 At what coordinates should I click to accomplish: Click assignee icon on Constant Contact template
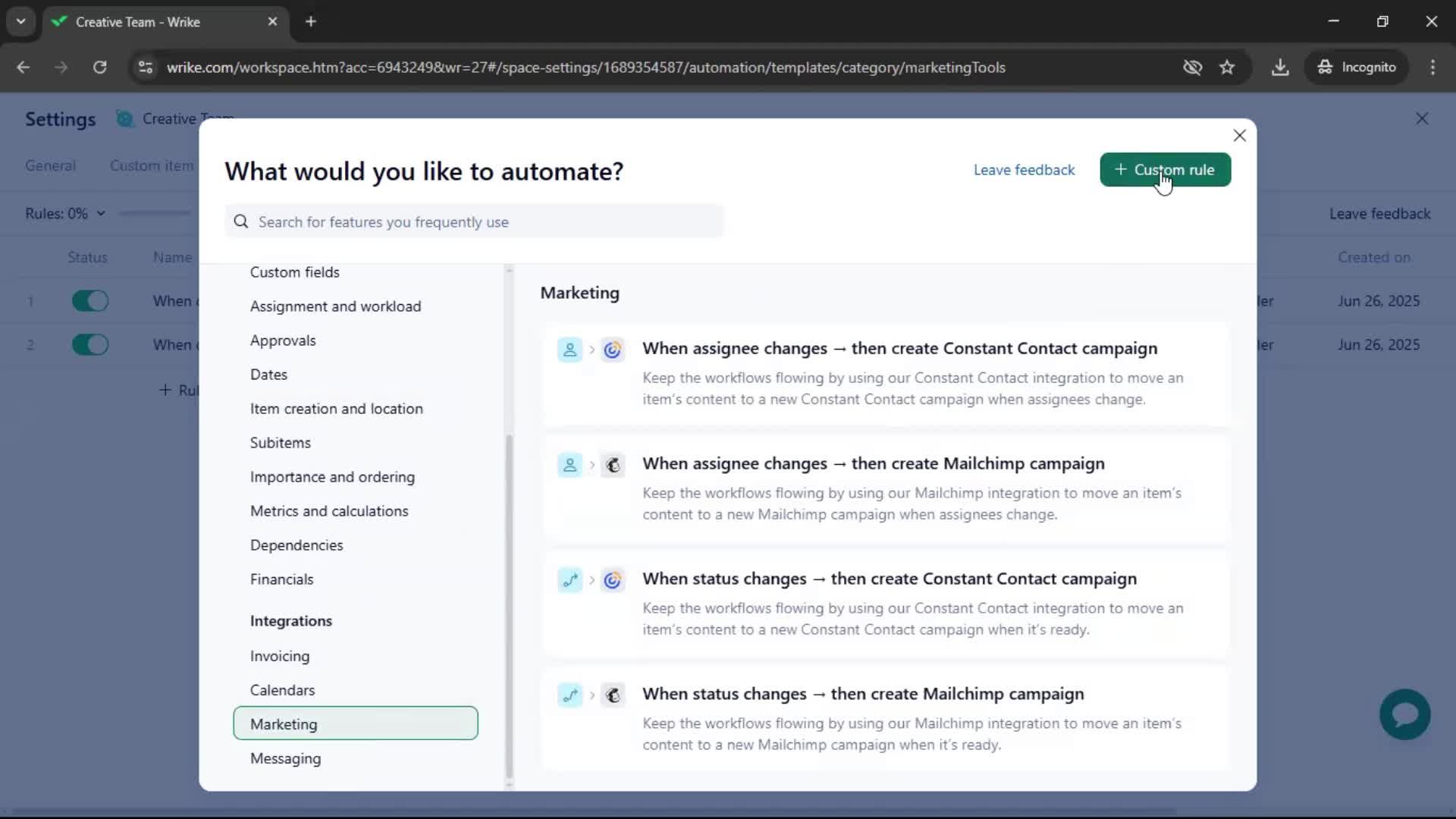point(570,350)
